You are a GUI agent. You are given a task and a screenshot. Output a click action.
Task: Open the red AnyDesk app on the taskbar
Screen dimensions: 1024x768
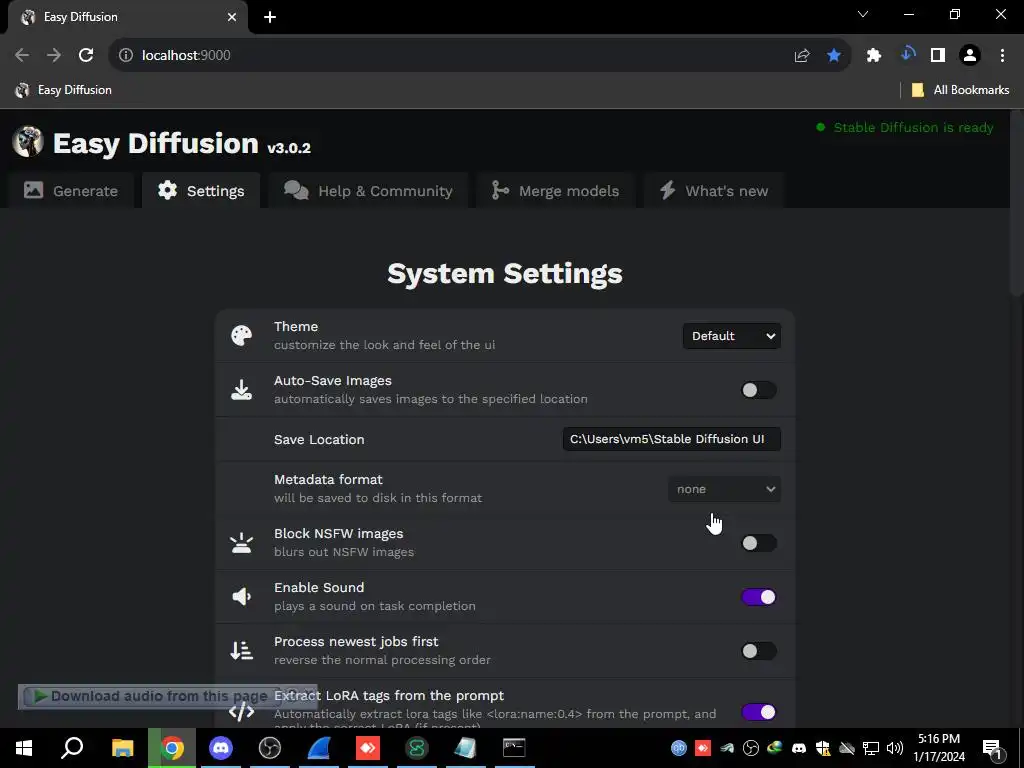(x=368, y=748)
